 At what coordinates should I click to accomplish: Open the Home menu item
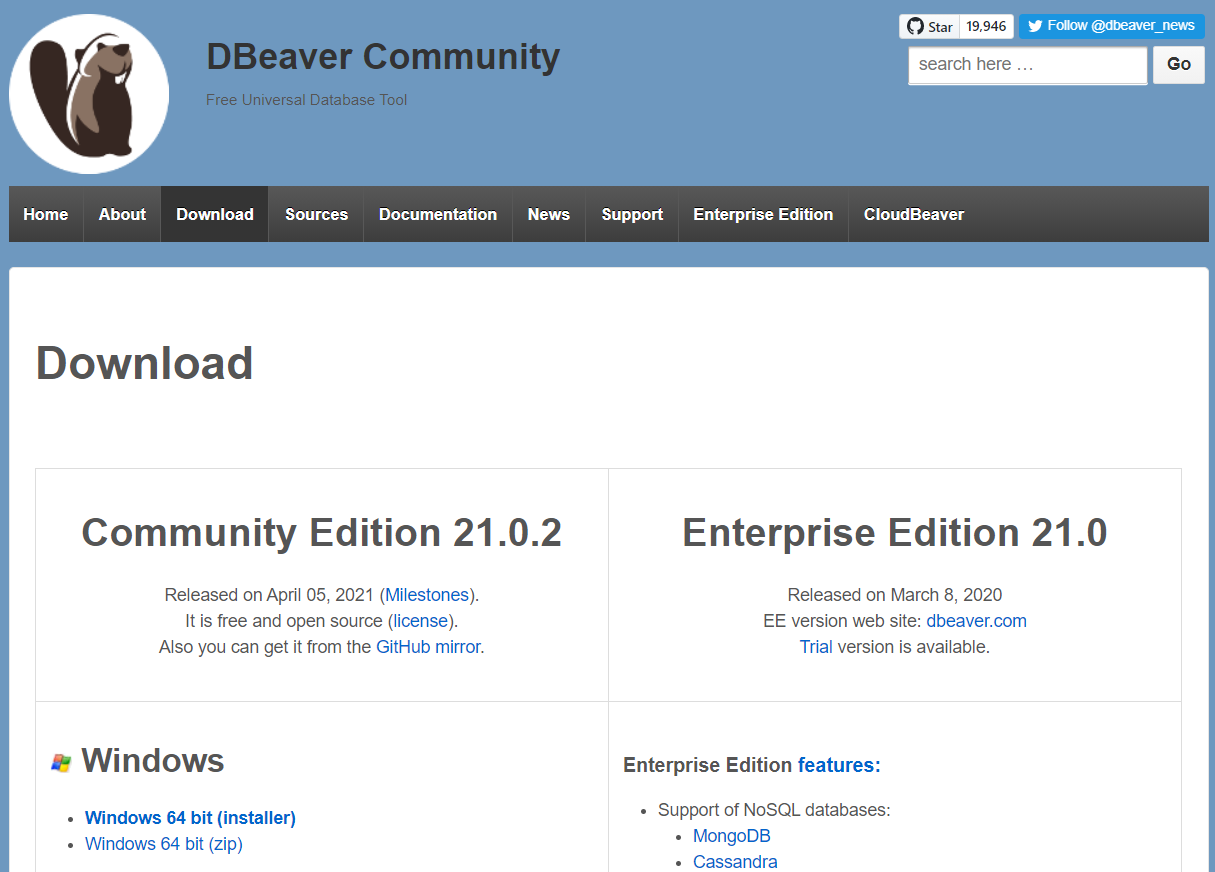click(46, 214)
